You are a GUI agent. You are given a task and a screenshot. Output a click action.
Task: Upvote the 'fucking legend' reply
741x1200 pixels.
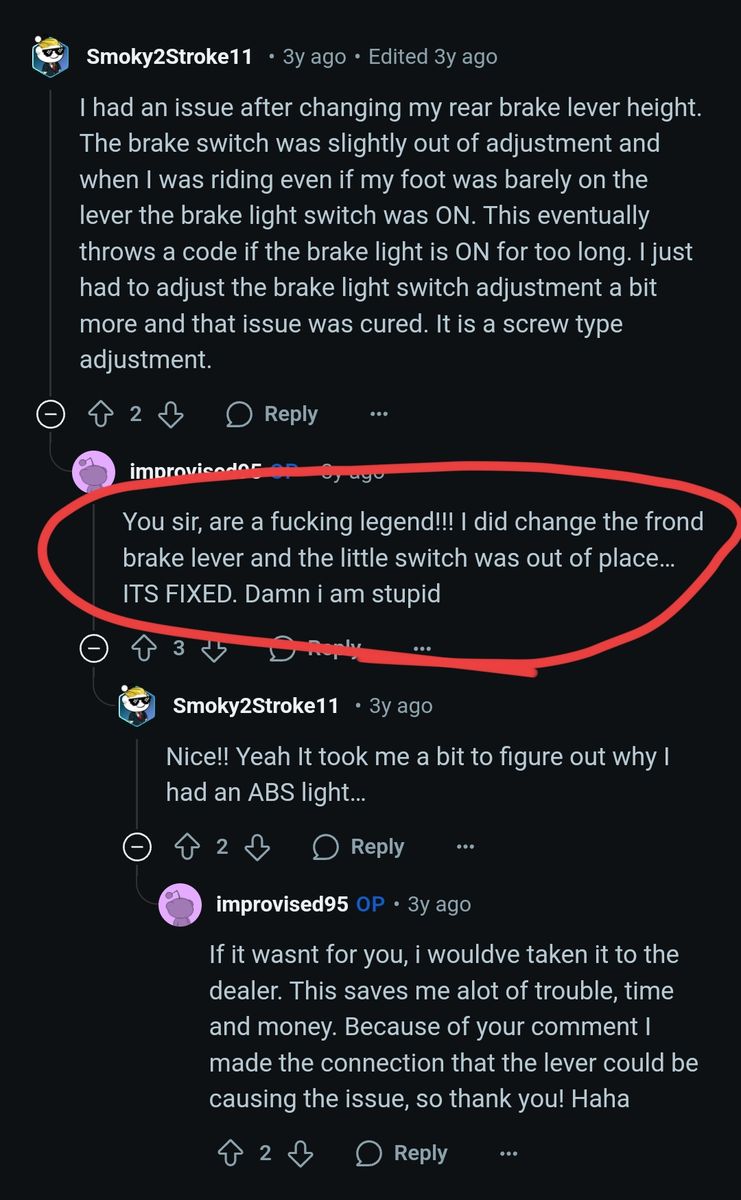[145, 648]
